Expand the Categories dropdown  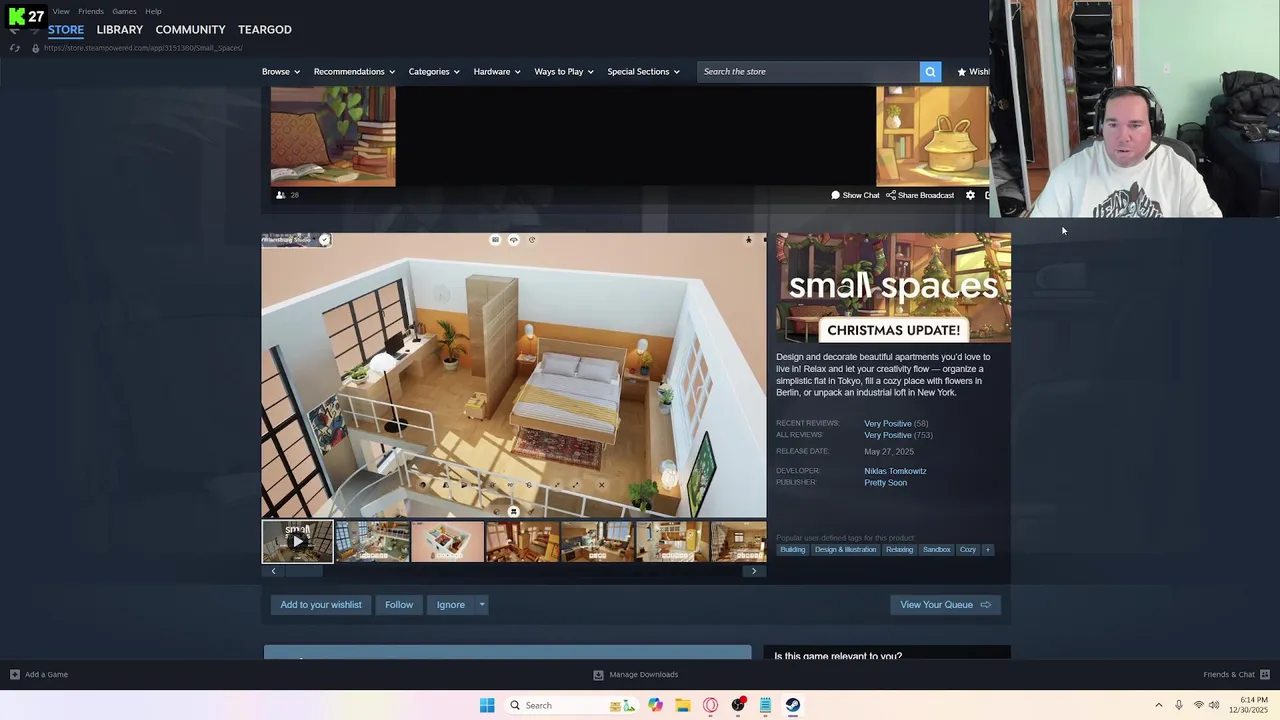434,72
